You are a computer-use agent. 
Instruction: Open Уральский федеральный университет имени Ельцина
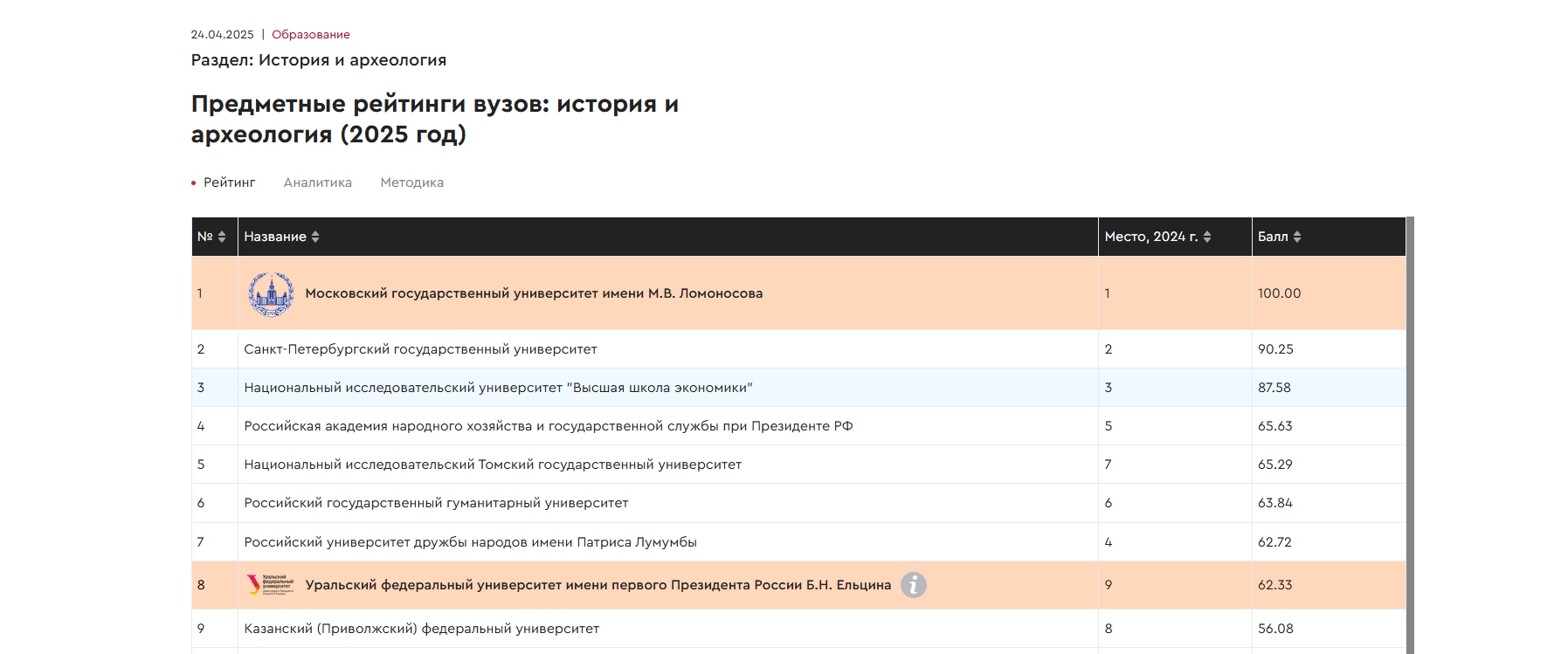[598, 585]
